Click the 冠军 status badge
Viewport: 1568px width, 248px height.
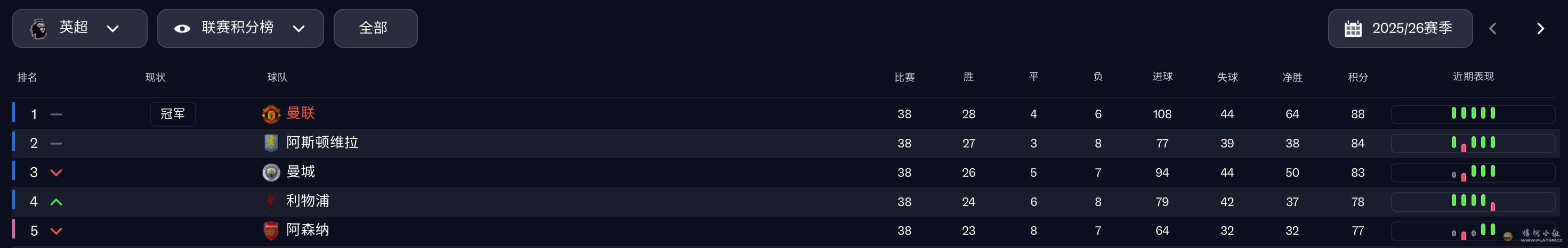pyautogui.click(x=173, y=114)
